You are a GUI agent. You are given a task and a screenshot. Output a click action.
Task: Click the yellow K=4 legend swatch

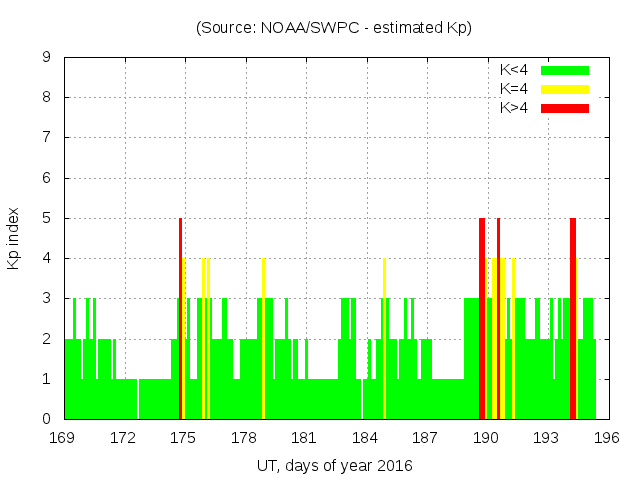point(565,89)
